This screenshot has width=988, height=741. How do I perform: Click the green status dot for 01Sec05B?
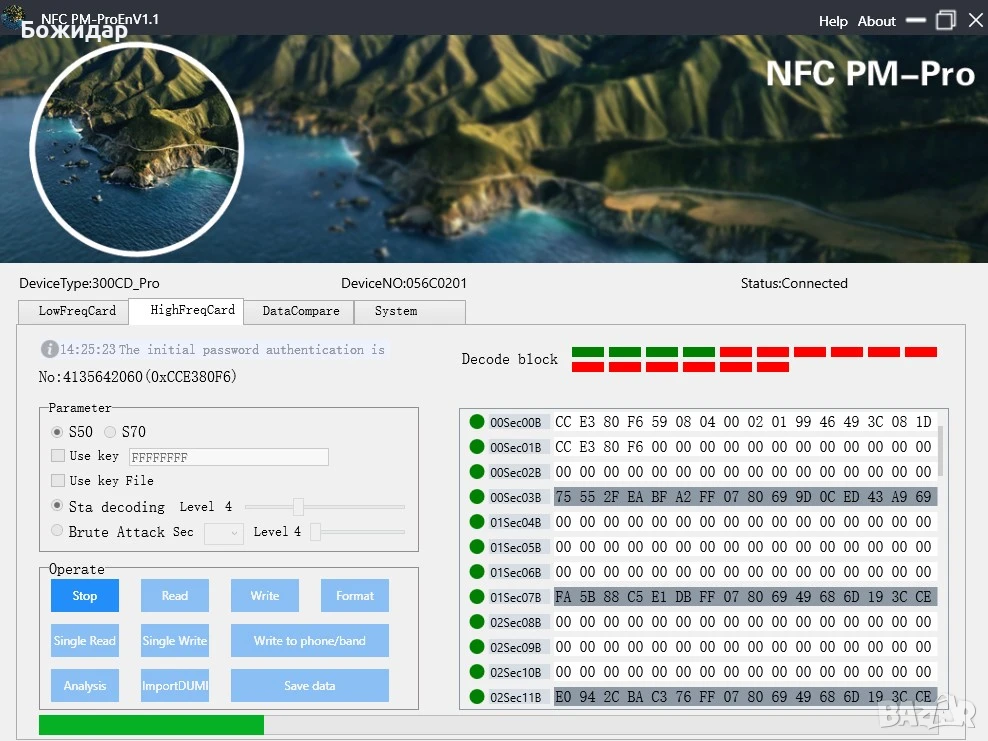coord(477,546)
